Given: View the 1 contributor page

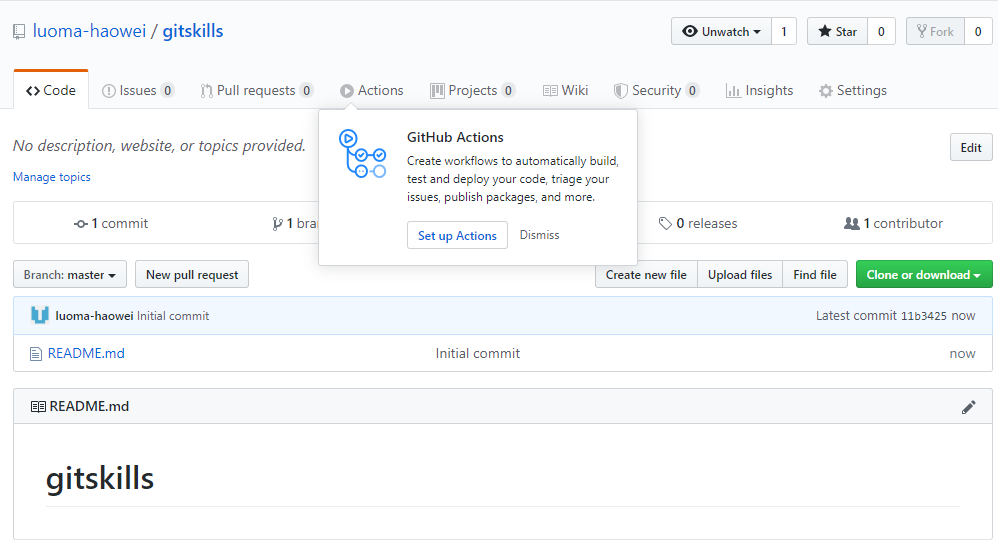Looking at the screenshot, I should pyautogui.click(x=893, y=223).
